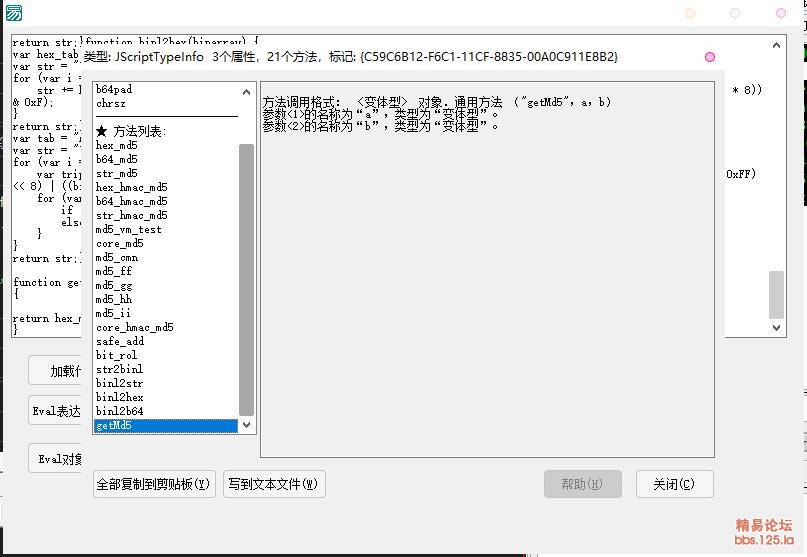Click the code editor scrollbar up arrow
807x557 pixels.
click(778, 45)
